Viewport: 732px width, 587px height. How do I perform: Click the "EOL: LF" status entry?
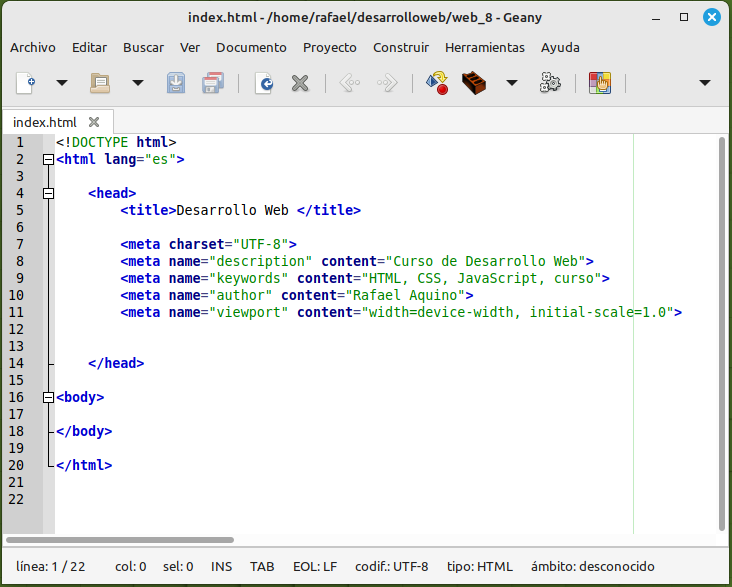click(x=315, y=567)
